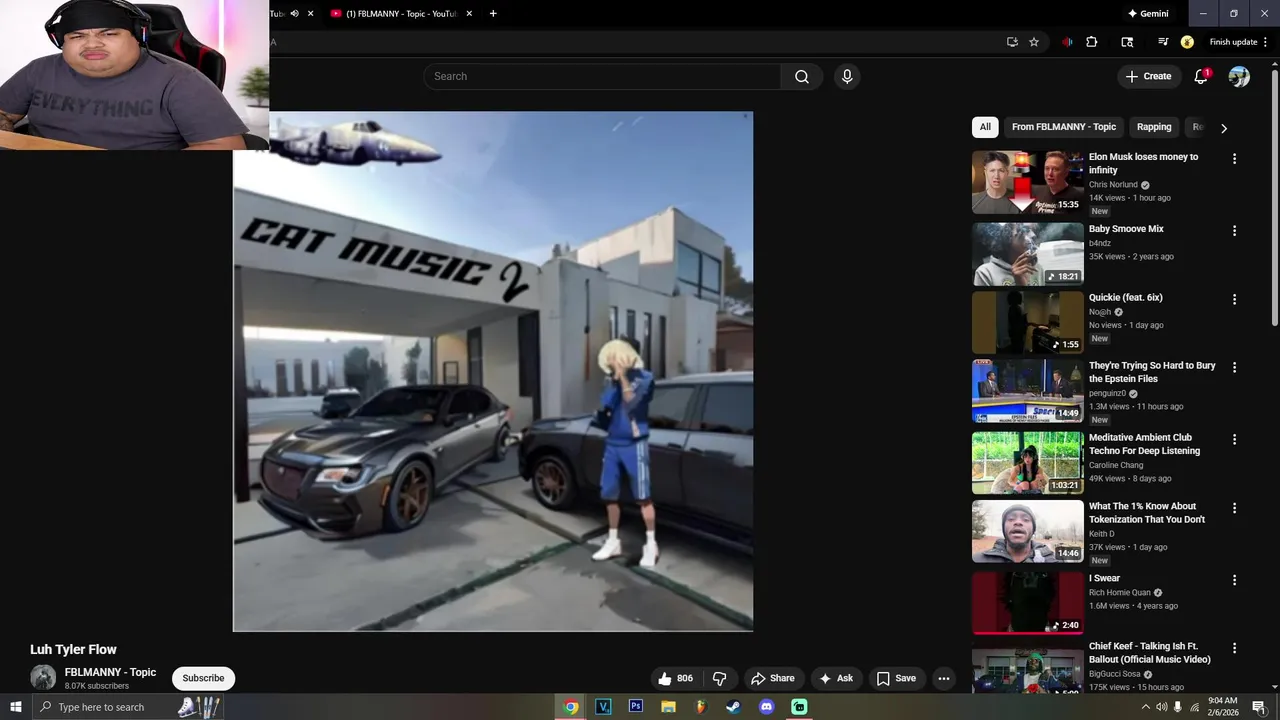Open Meditative Ambient Club Techno thumbnail

[x=1028, y=463]
